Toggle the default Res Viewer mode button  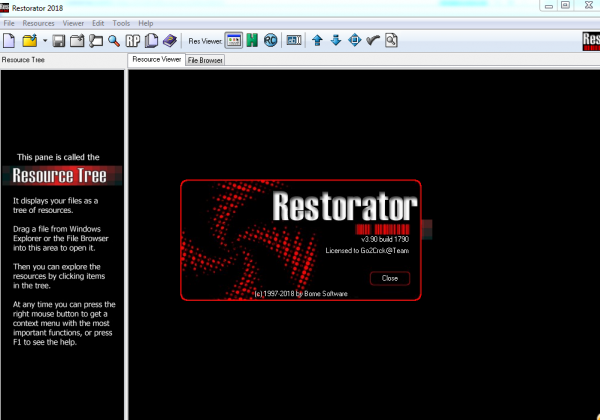[x=233, y=41]
